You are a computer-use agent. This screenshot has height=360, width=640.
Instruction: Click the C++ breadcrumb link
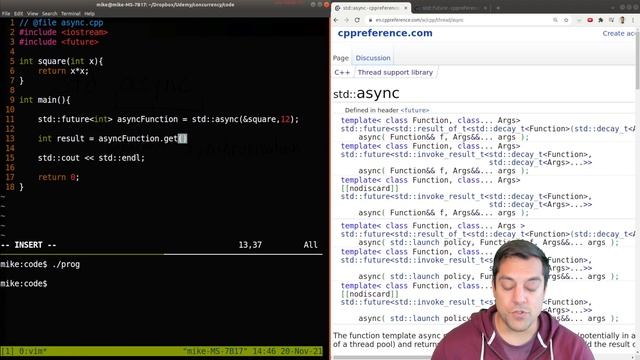tap(342, 72)
